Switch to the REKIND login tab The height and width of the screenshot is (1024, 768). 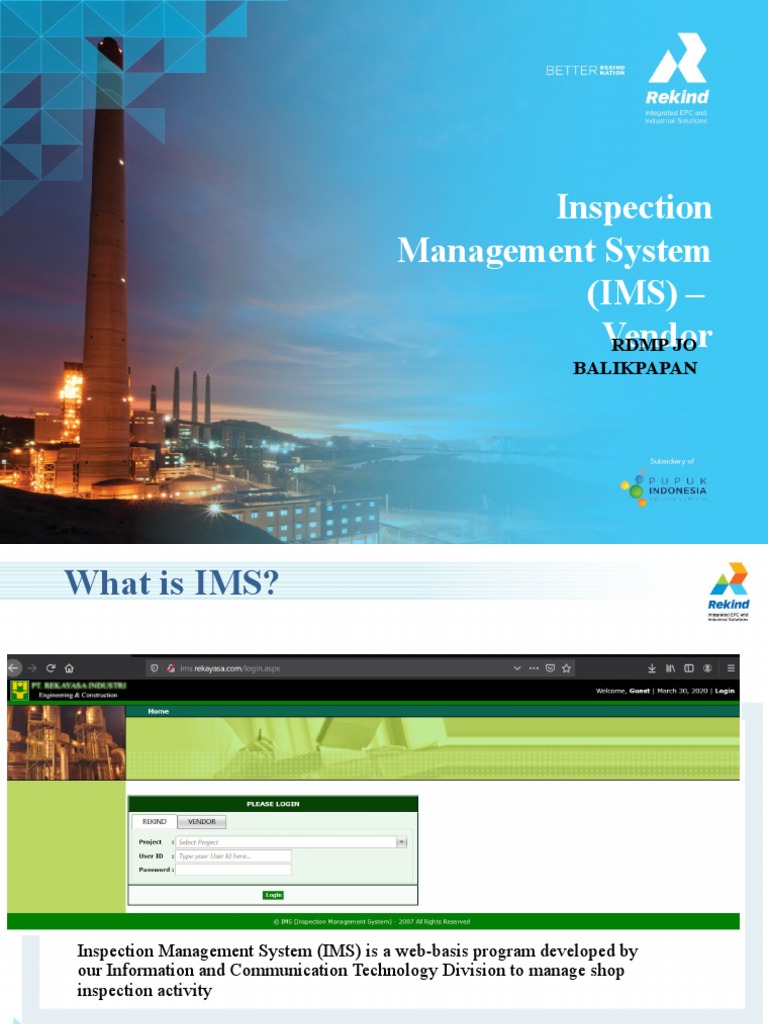pos(154,822)
